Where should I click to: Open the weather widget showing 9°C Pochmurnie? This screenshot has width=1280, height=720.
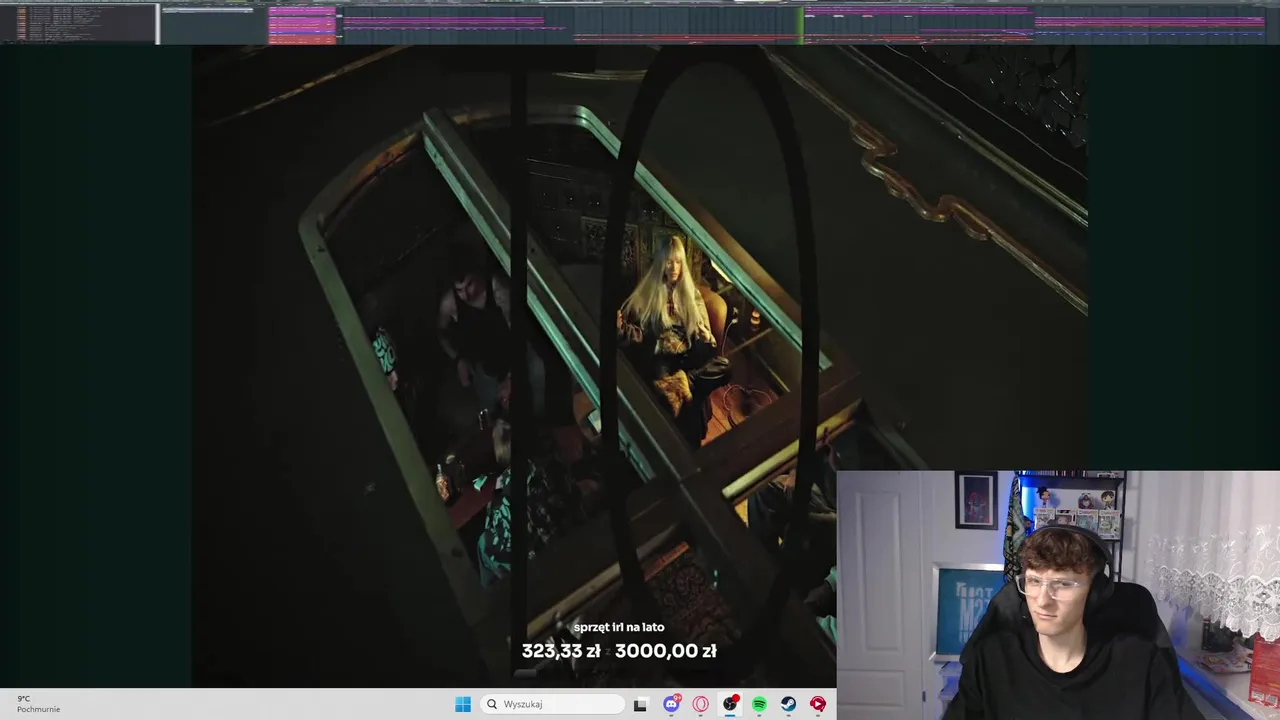pos(38,704)
